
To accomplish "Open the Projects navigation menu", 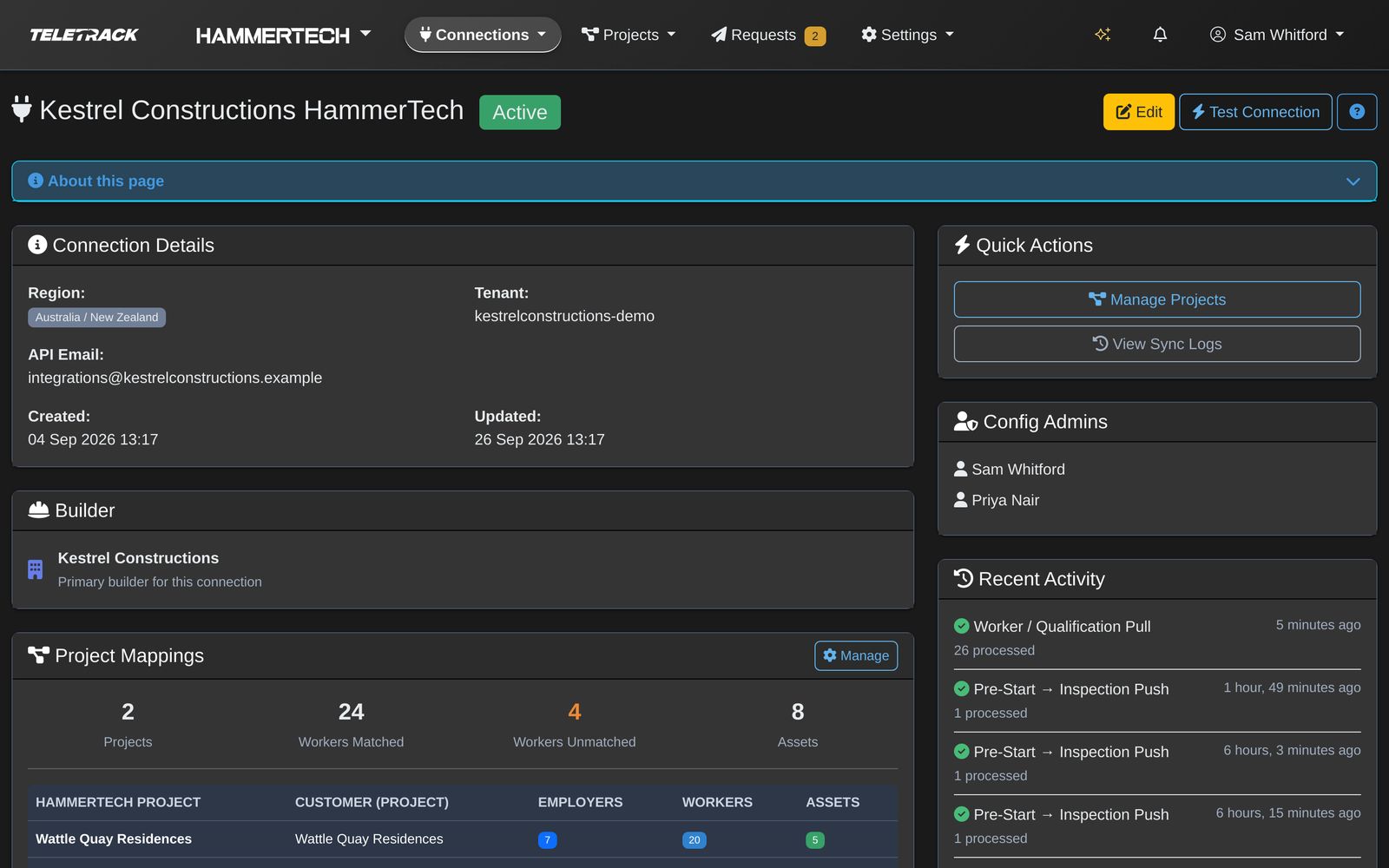I will point(629,35).
